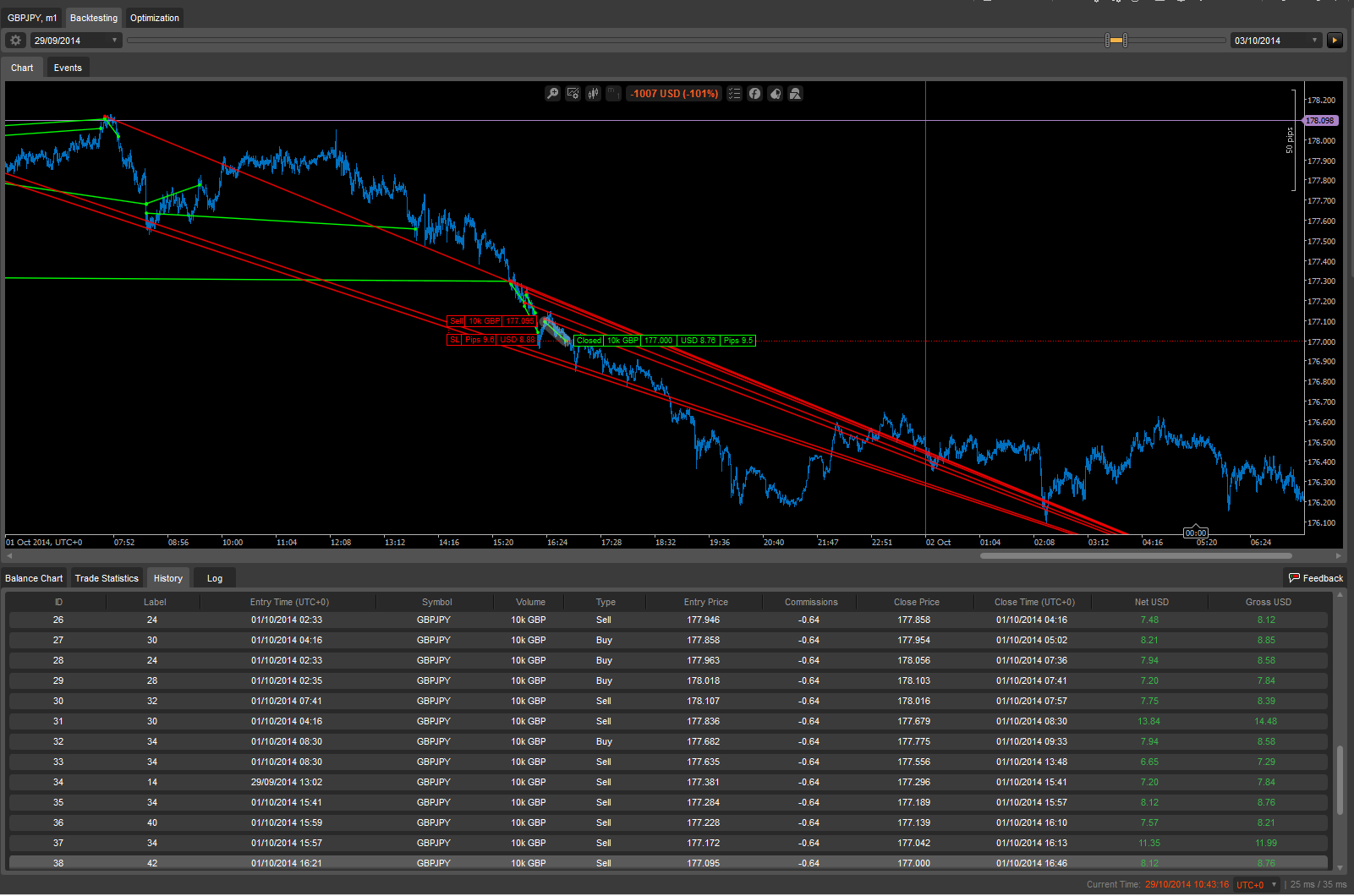The image size is (1354, 896).
Task: Open backtesting settings gear icon
Action: [x=15, y=40]
